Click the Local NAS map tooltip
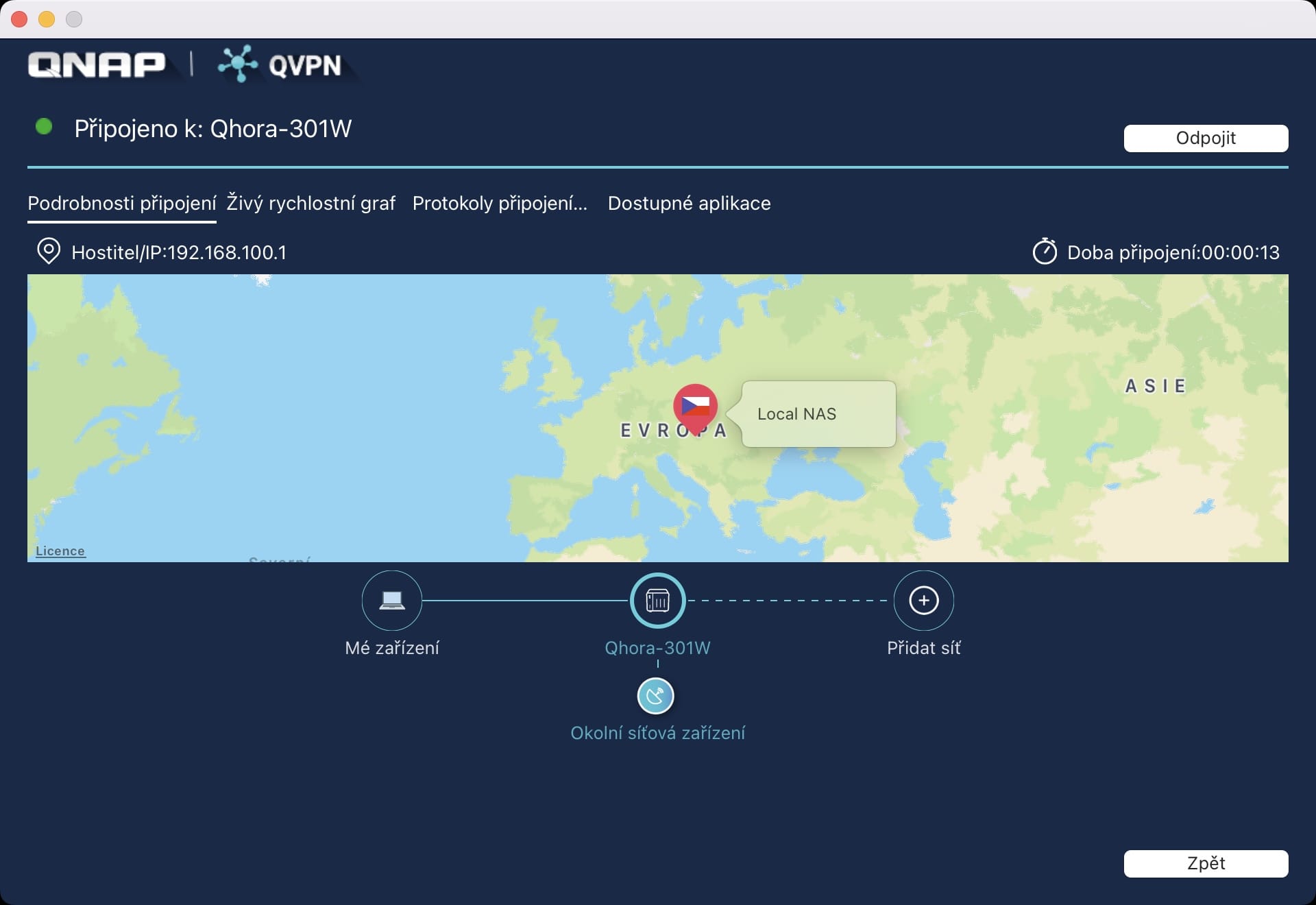Image resolution: width=1316 pixels, height=905 pixels. 818,414
